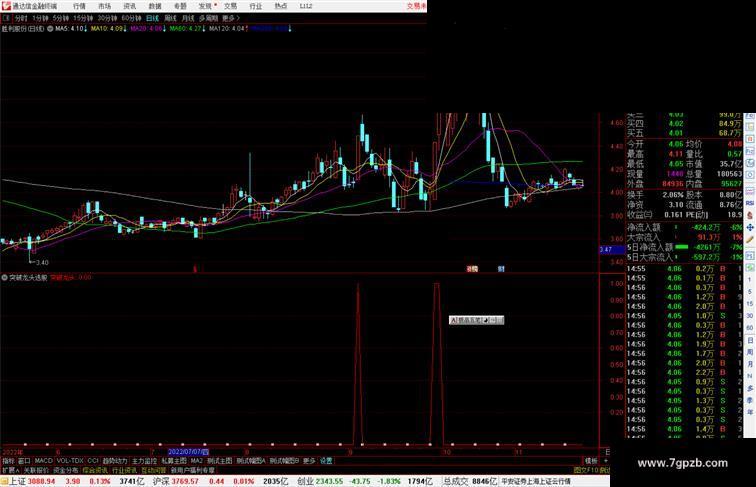756x487 pixels.
Task: Select the 季 period shortcut in right sidebar
Action: coord(750,400)
